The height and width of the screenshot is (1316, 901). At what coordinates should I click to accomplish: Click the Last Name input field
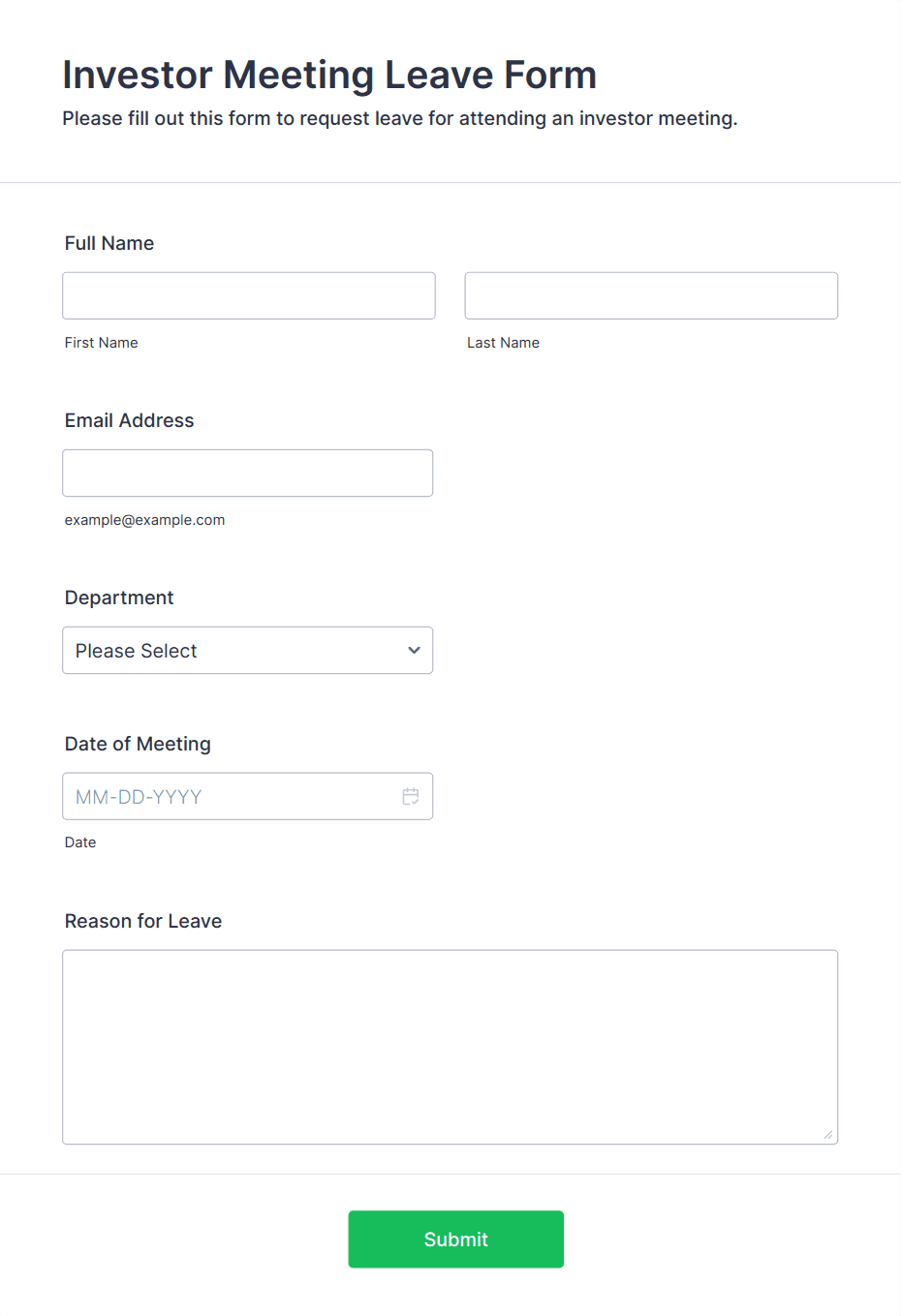coord(651,295)
